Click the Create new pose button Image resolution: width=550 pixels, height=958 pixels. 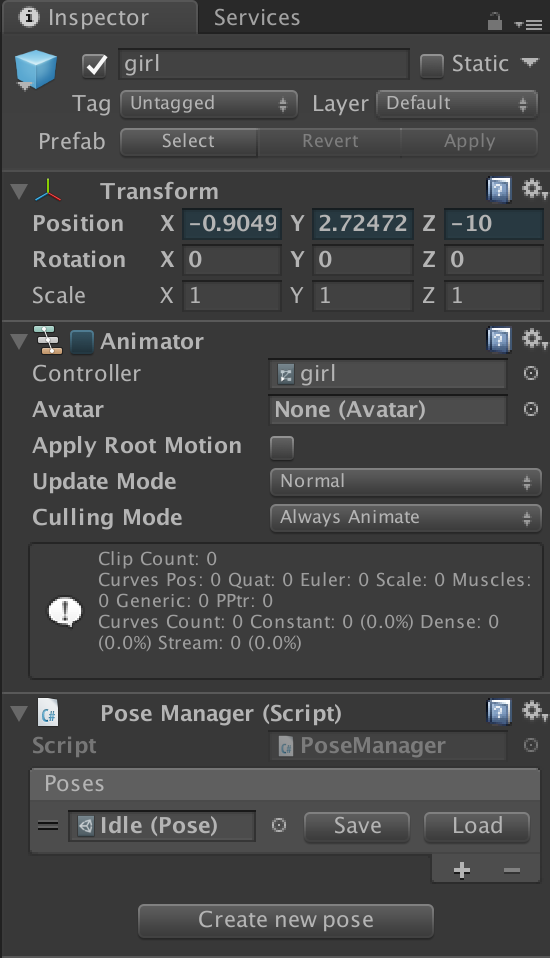(286, 921)
